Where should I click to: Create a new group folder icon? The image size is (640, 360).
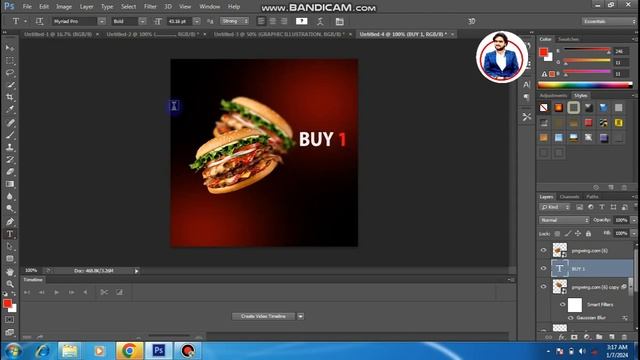(599, 337)
